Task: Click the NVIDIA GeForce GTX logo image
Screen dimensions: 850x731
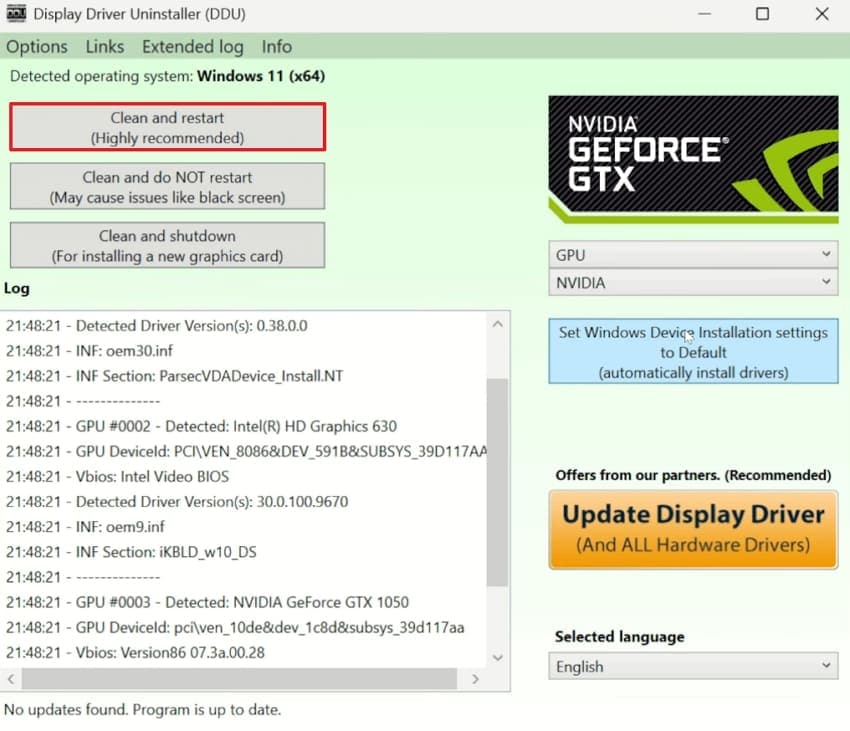Action: tap(693, 159)
